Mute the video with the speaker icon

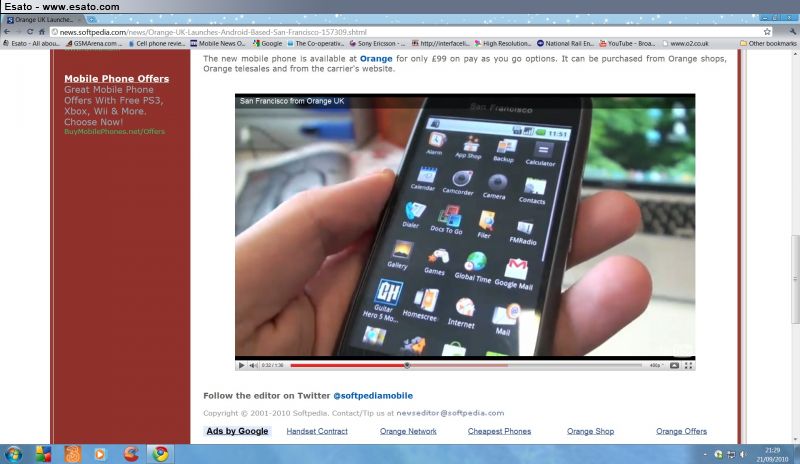click(253, 365)
